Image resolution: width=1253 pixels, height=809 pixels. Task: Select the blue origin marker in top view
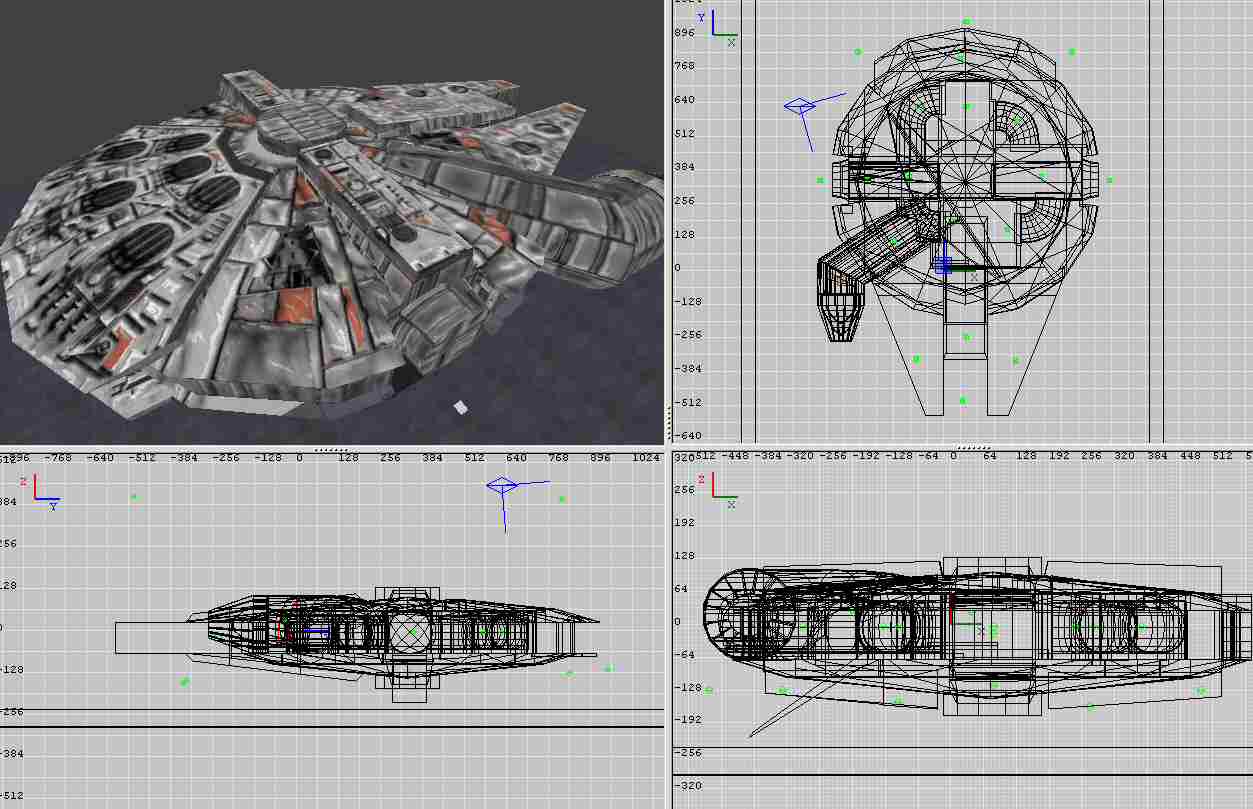pos(943,265)
